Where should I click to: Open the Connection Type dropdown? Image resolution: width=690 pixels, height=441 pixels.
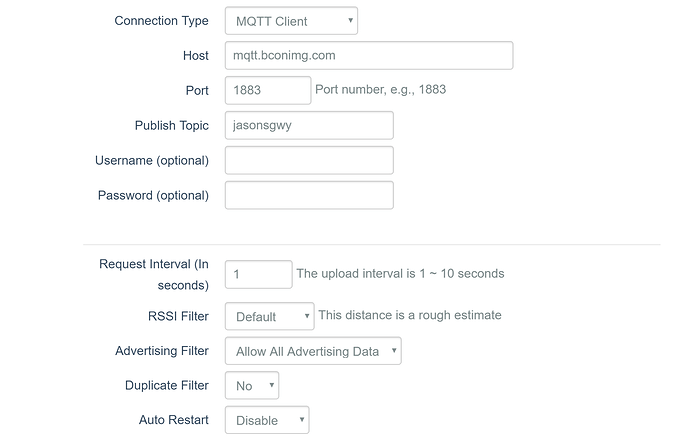coord(291,21)
